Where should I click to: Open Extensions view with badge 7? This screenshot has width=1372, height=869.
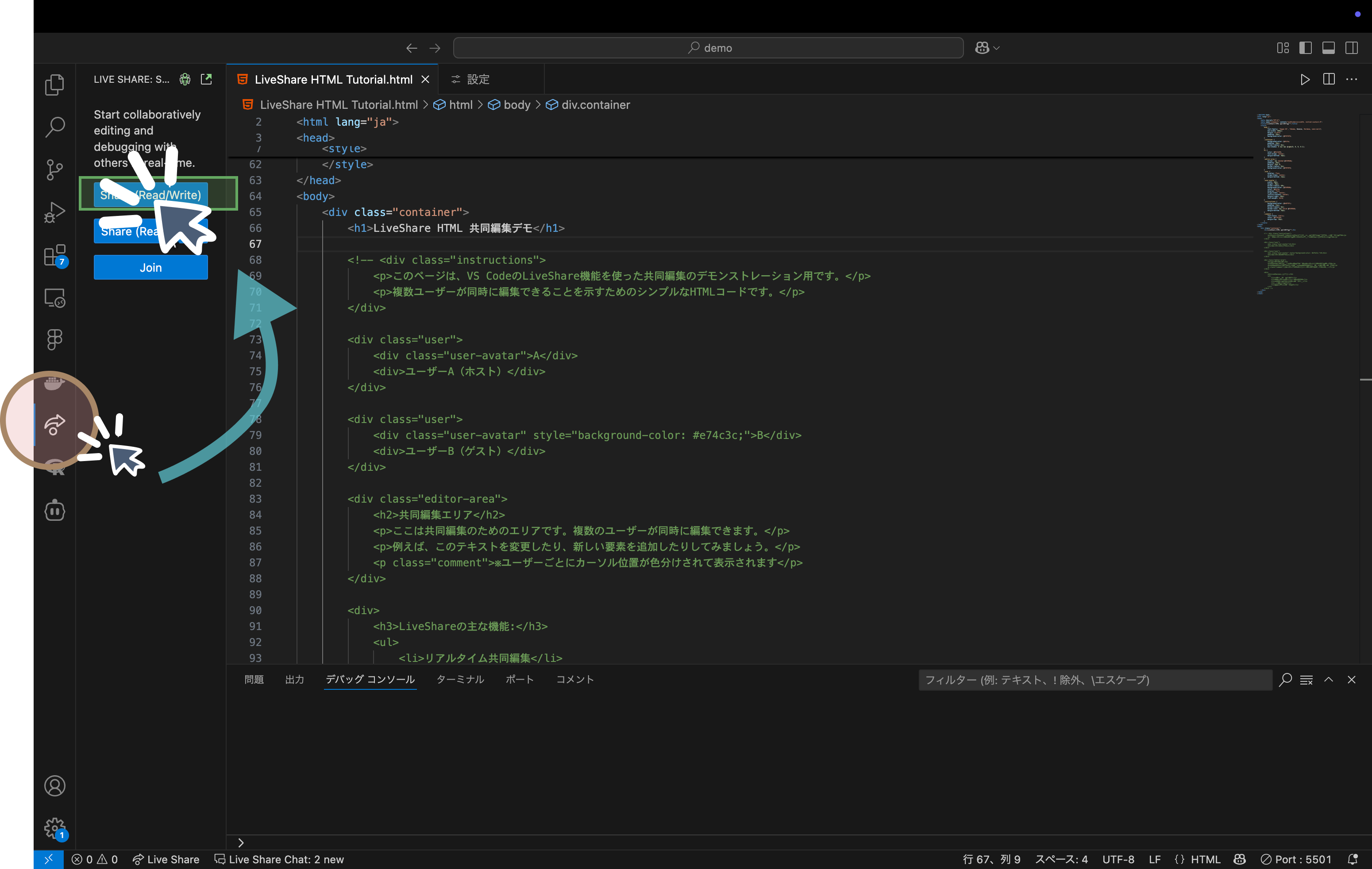(55, 255)
